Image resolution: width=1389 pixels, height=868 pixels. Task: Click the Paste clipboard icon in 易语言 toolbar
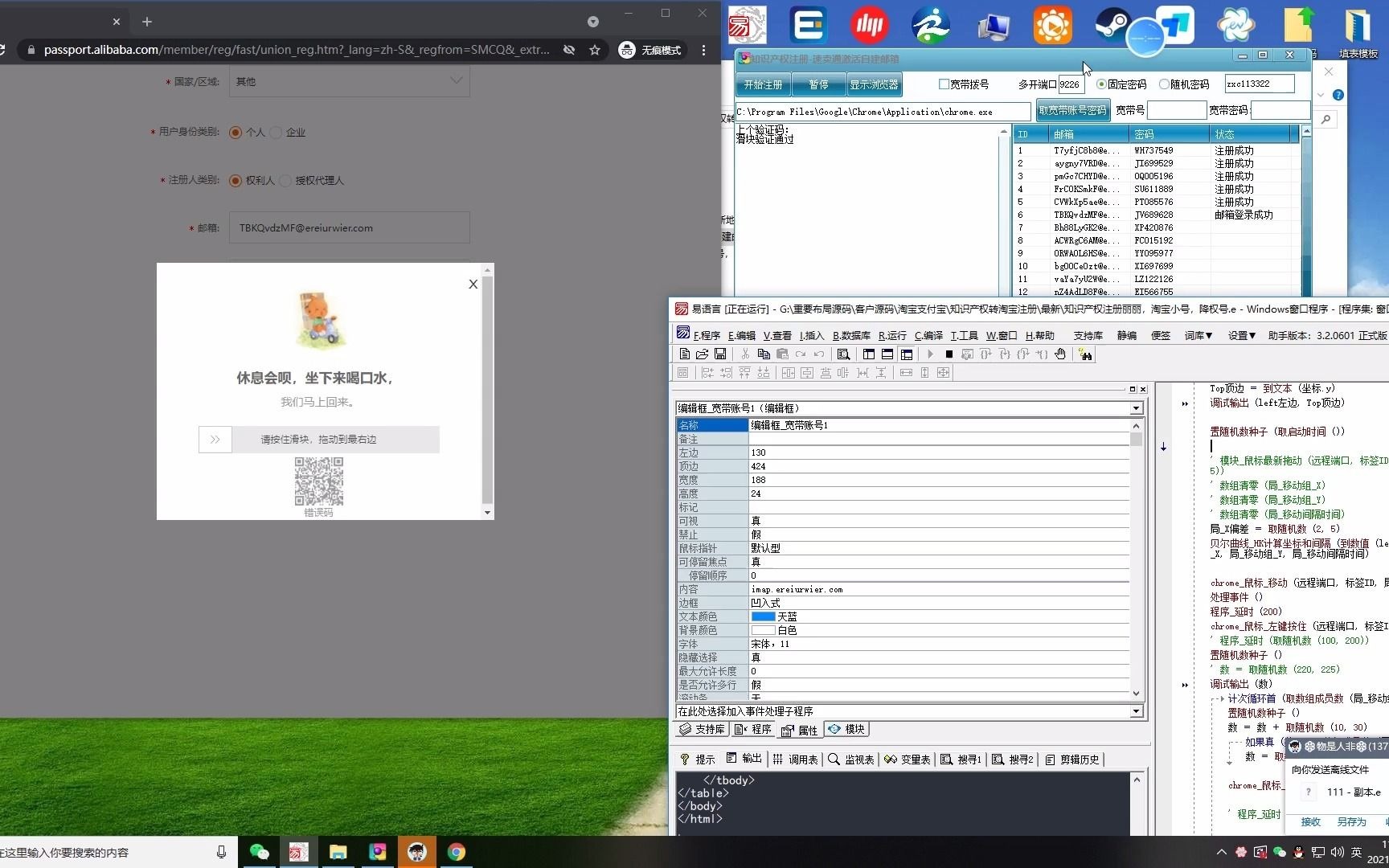pyautogui.click(x=782, y=354)
